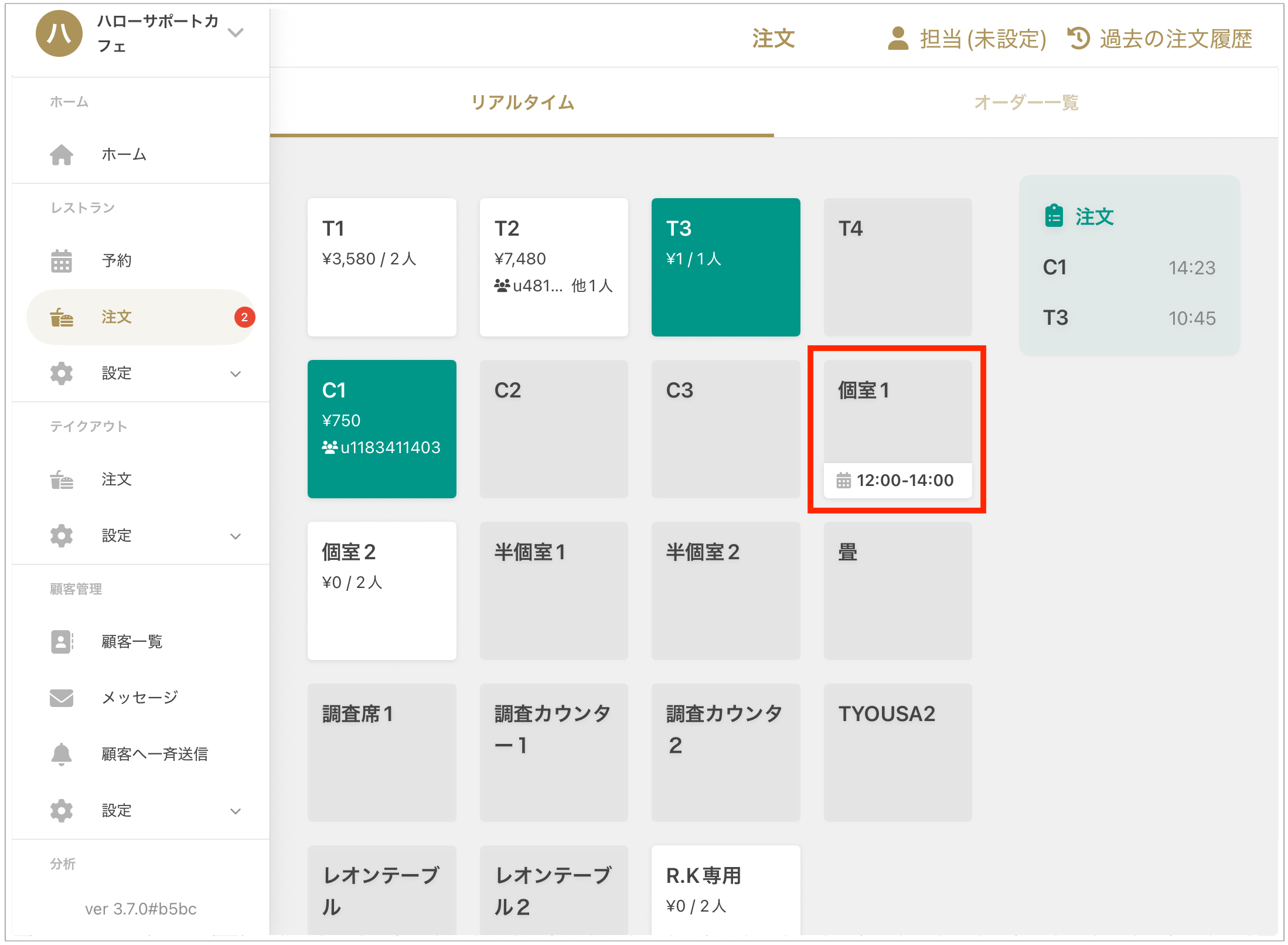This screenshot has width=1288, height=945.
Task: Select the 個室1 table with reservation
Action: pyautogui.click(x=897, y=429)
